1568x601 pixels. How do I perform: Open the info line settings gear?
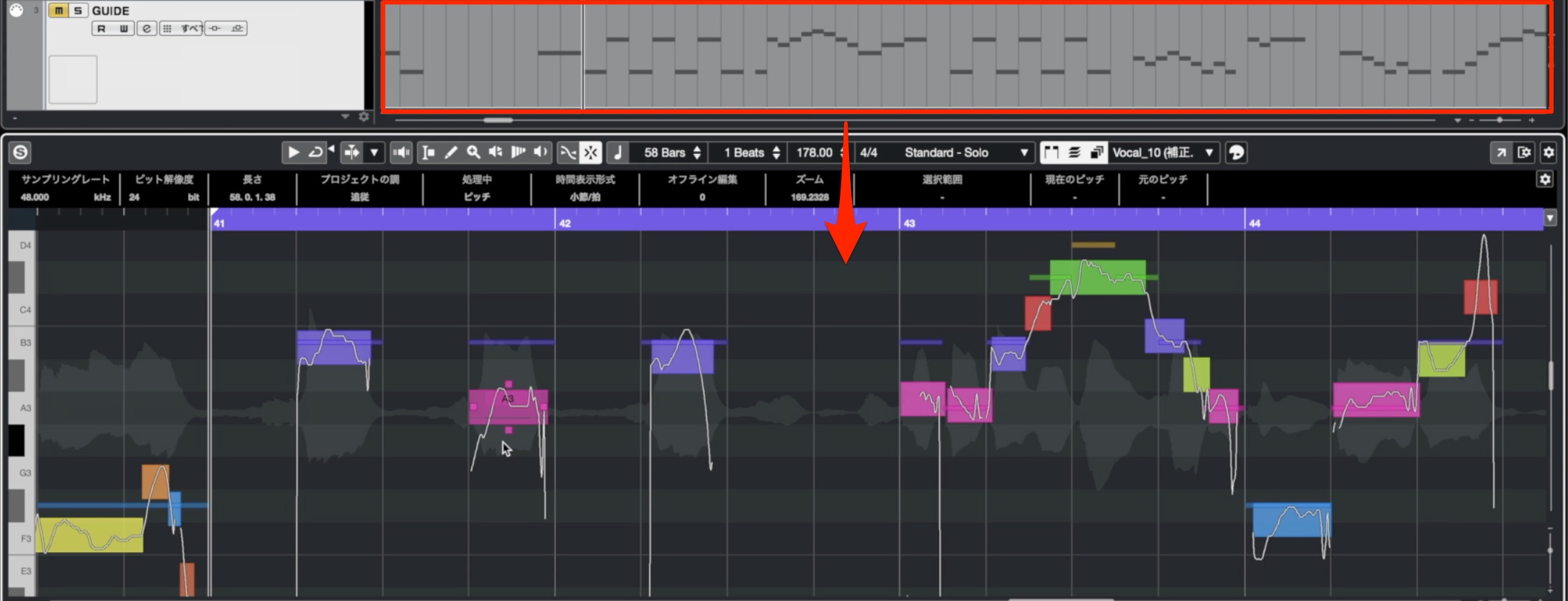1545,179
